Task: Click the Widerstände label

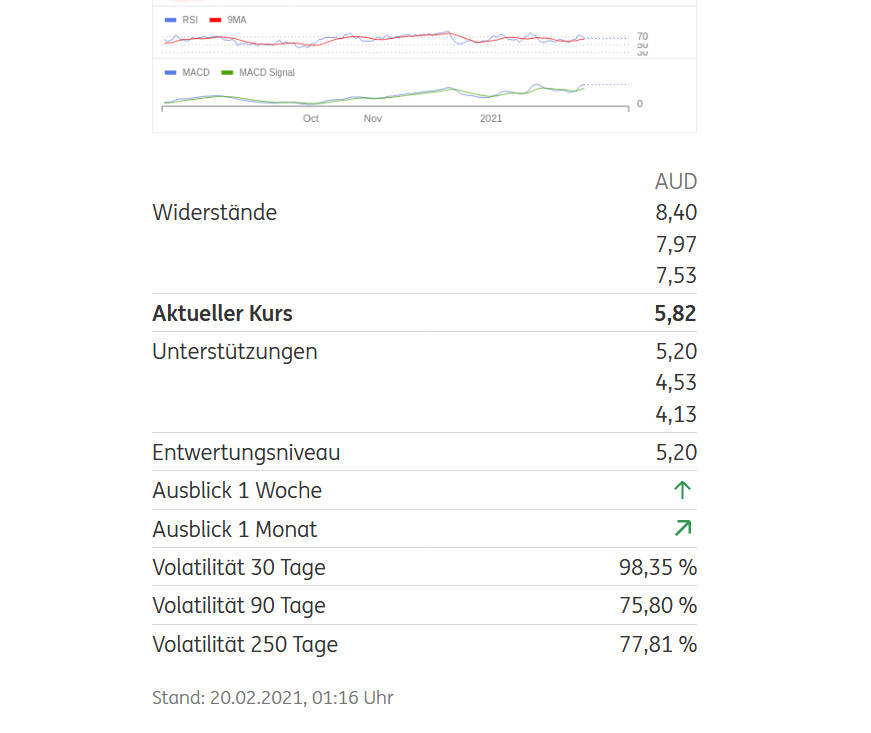Action: pos(214,212)
